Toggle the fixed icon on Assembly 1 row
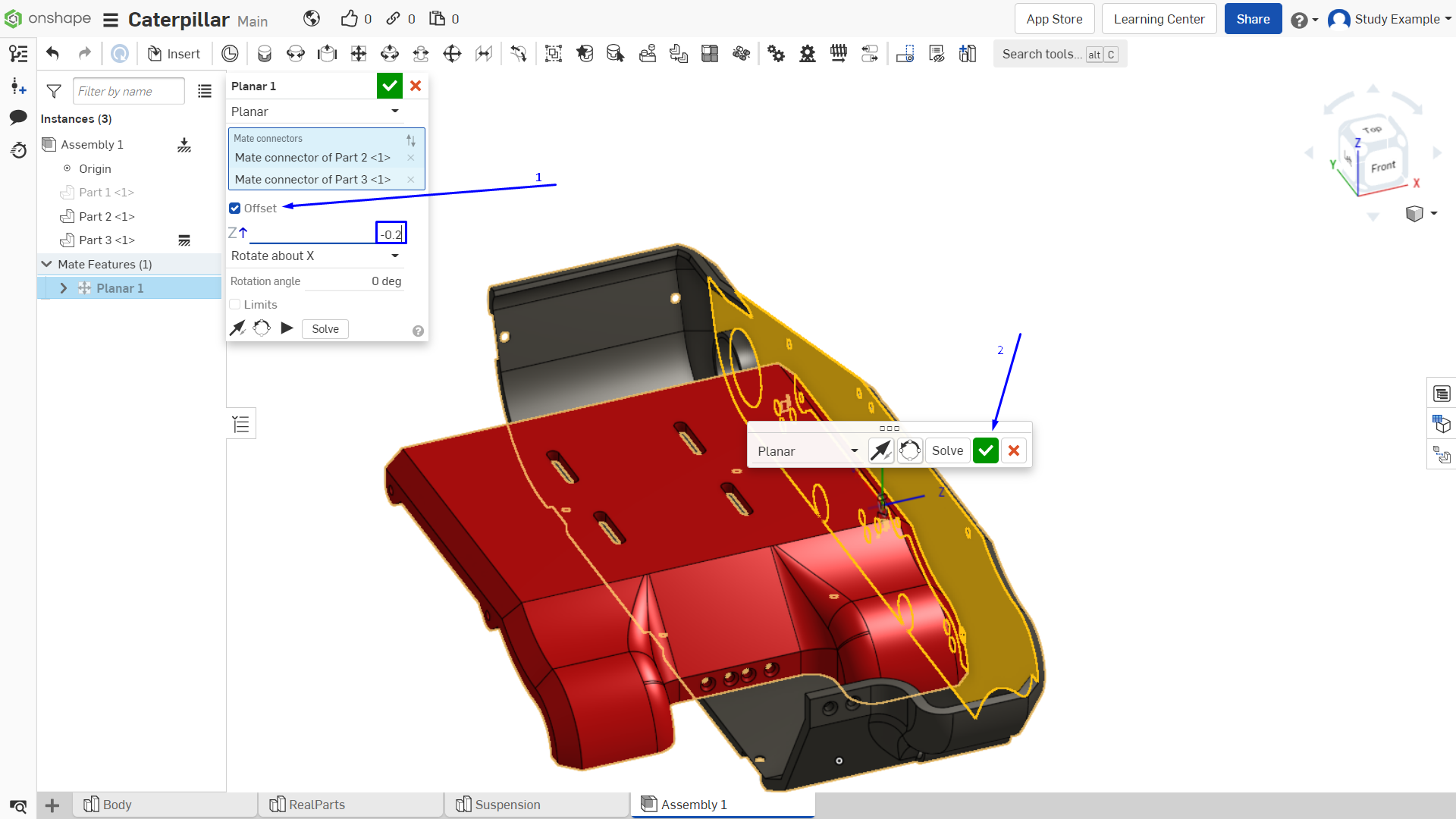 point(184,145)
